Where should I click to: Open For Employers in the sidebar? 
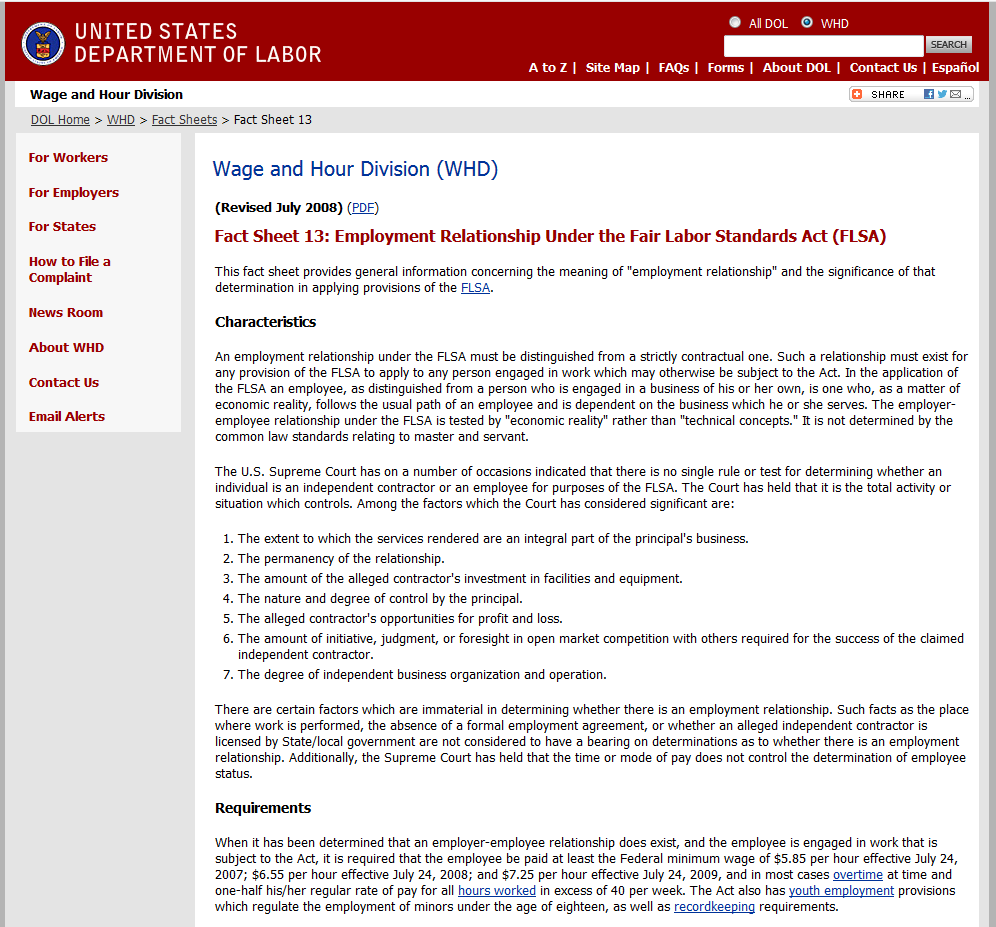pyautogui.click(x=74, y=192)
